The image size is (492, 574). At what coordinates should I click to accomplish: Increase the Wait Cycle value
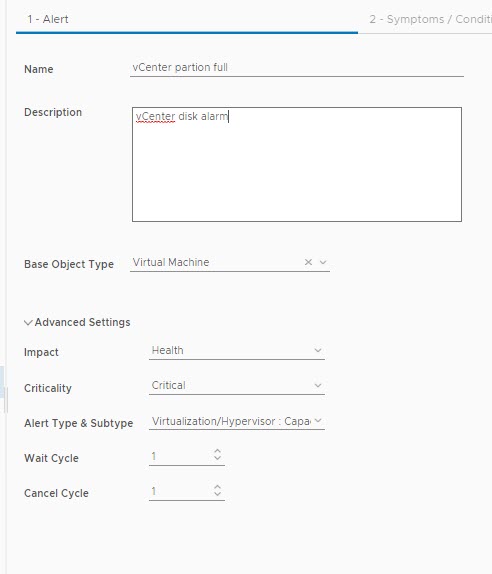(x=217, y=451)
